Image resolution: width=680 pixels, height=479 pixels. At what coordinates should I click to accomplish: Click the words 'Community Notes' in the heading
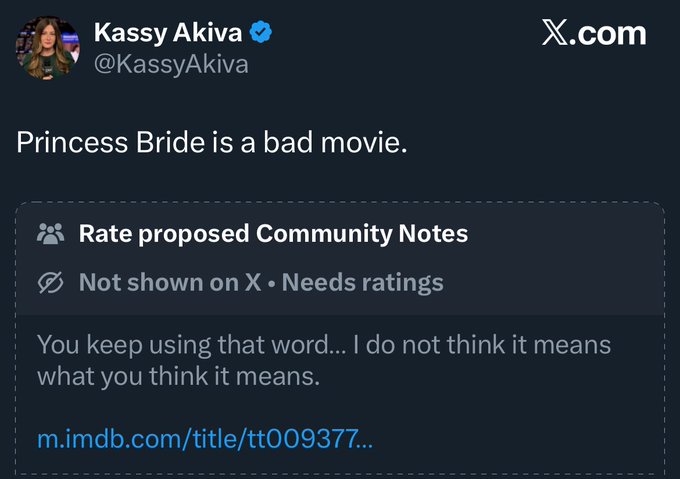pos(362,234)
